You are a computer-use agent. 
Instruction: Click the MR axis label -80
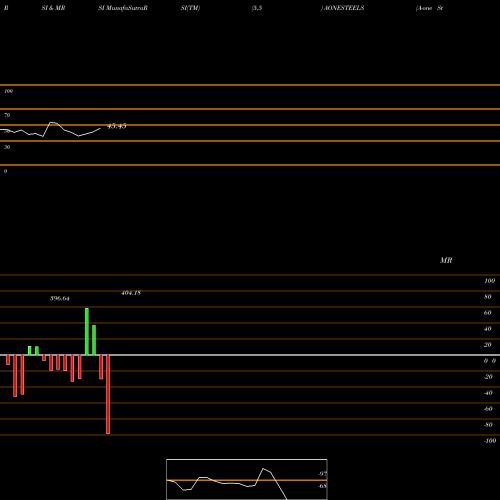(488, 425)
